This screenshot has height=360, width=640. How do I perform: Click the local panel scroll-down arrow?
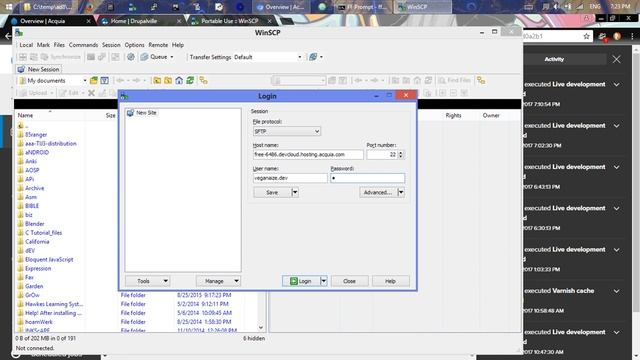coord(261,327)
